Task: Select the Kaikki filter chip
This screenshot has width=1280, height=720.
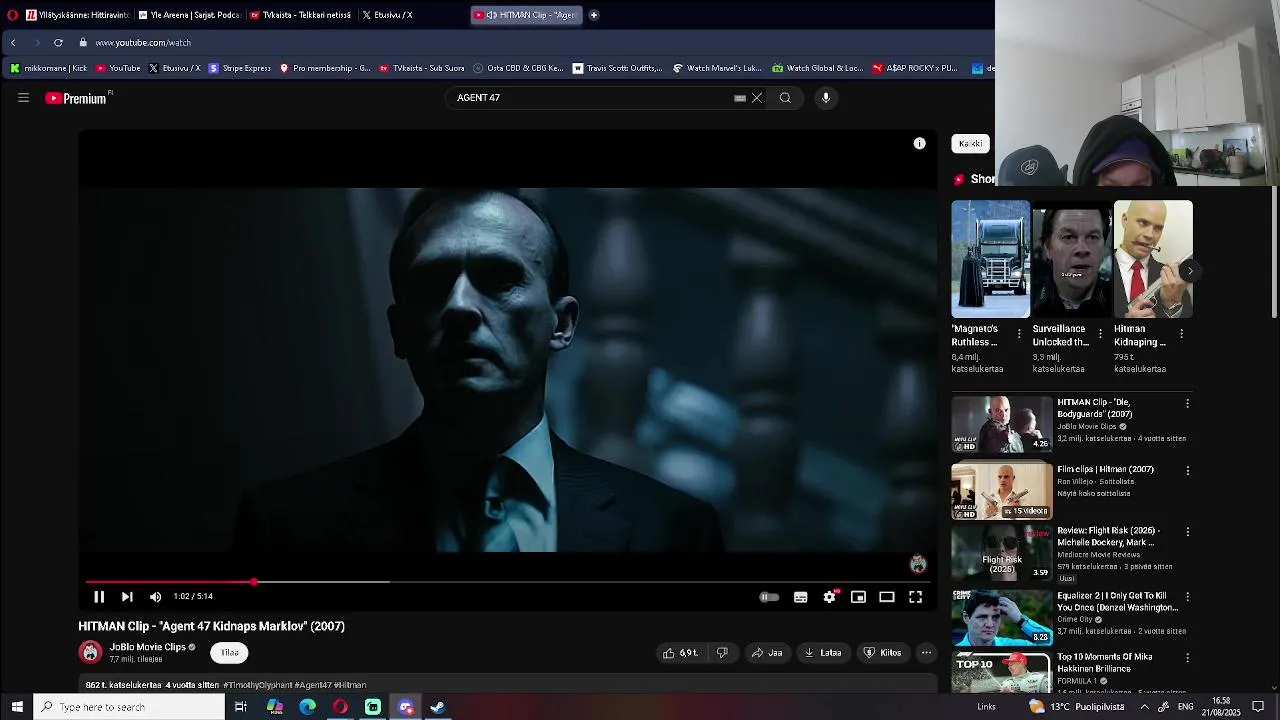Action: (970, 143)
